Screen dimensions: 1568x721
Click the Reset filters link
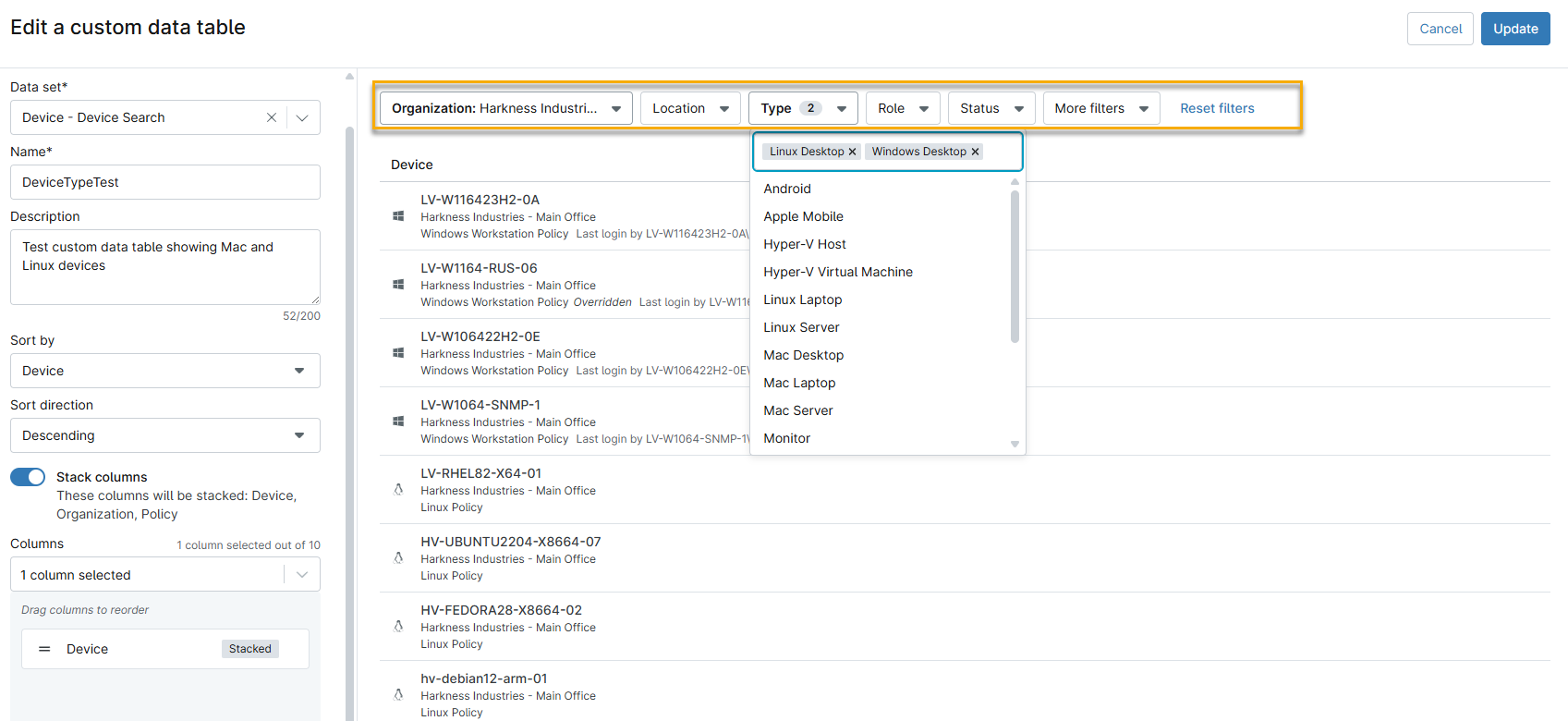coord(1217,108)
